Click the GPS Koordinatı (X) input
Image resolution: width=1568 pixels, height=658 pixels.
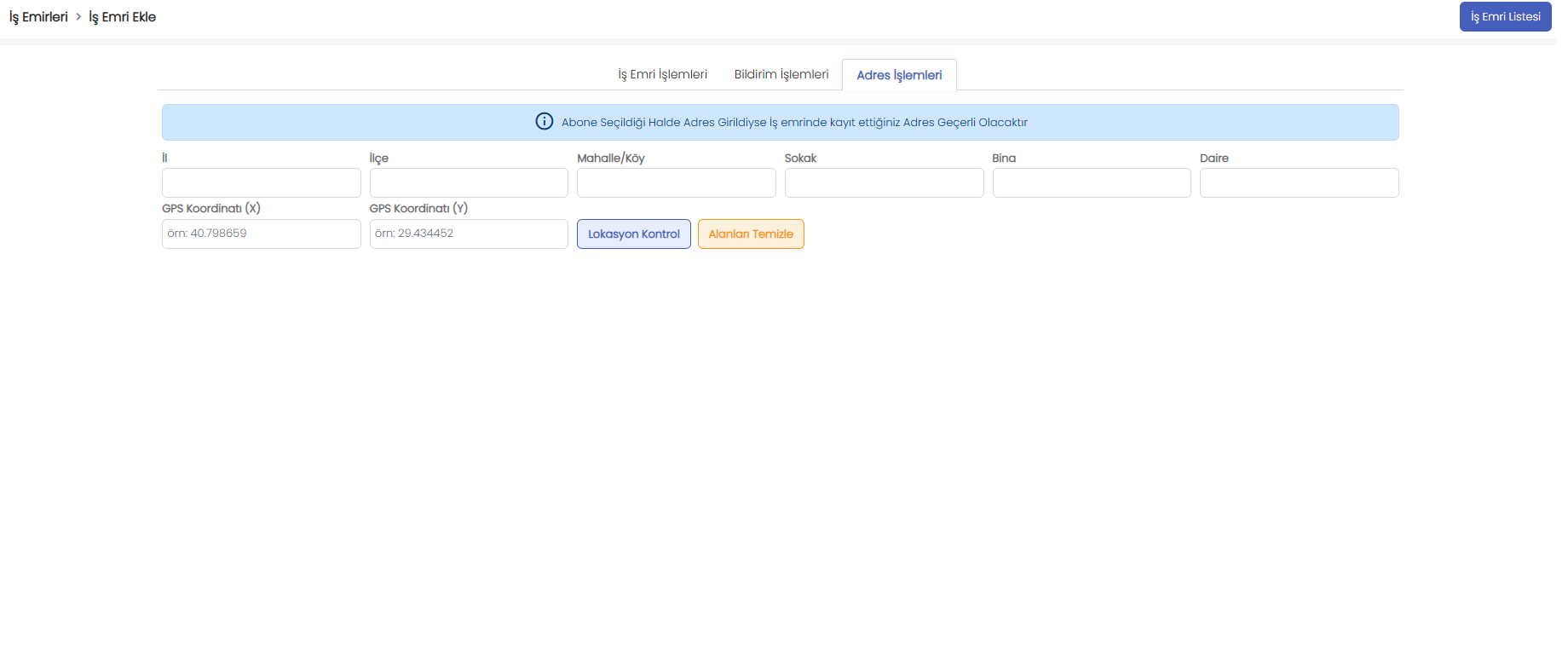pos(261,234)
